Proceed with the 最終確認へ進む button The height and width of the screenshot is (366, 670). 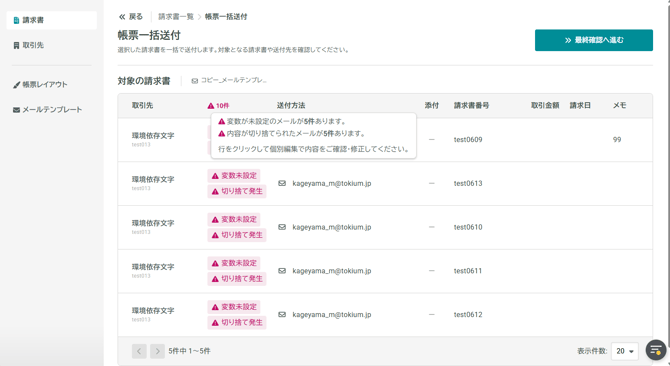click(x=594, y=40)
